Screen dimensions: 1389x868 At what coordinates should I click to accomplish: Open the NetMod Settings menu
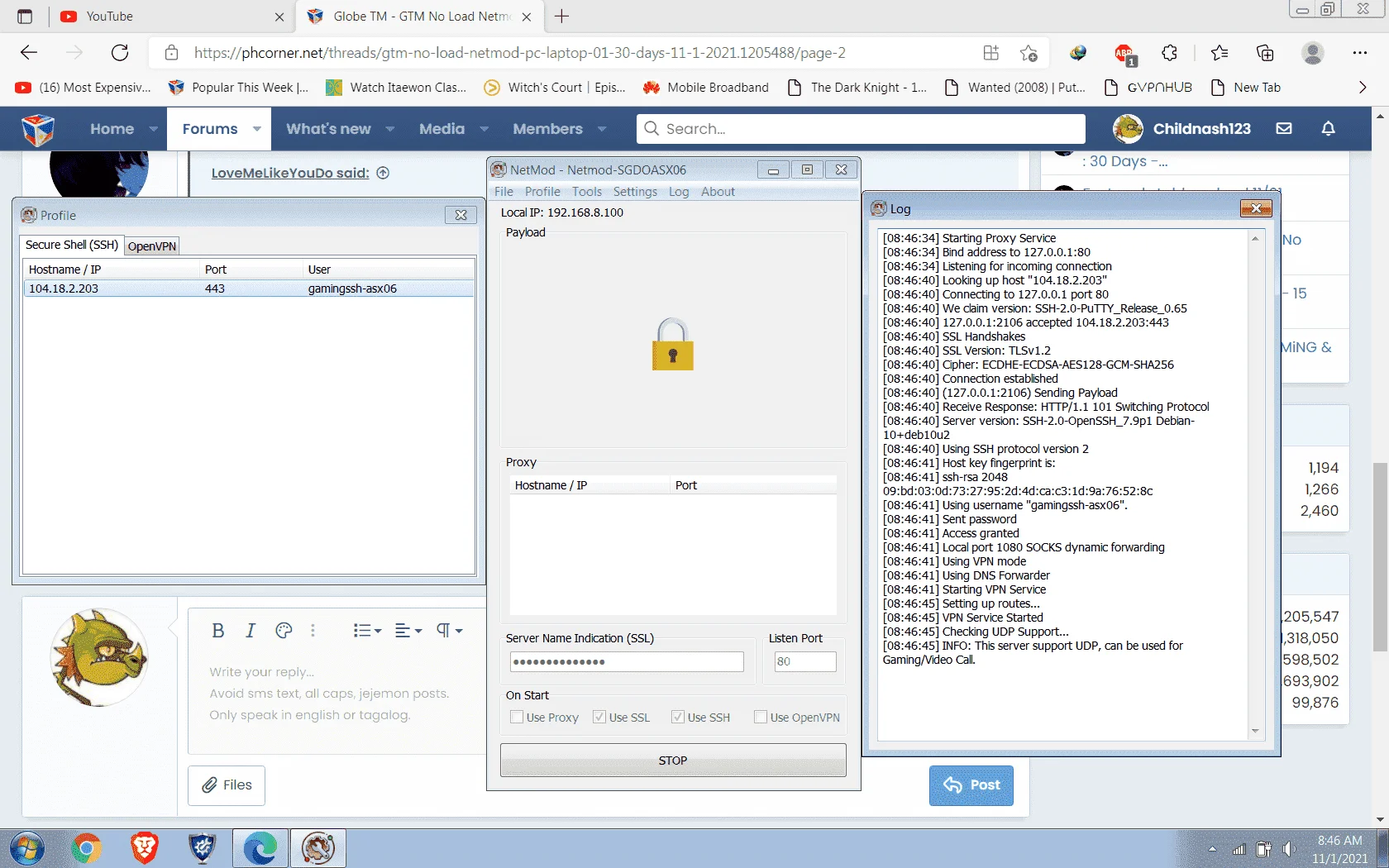(x=635, y=192)
